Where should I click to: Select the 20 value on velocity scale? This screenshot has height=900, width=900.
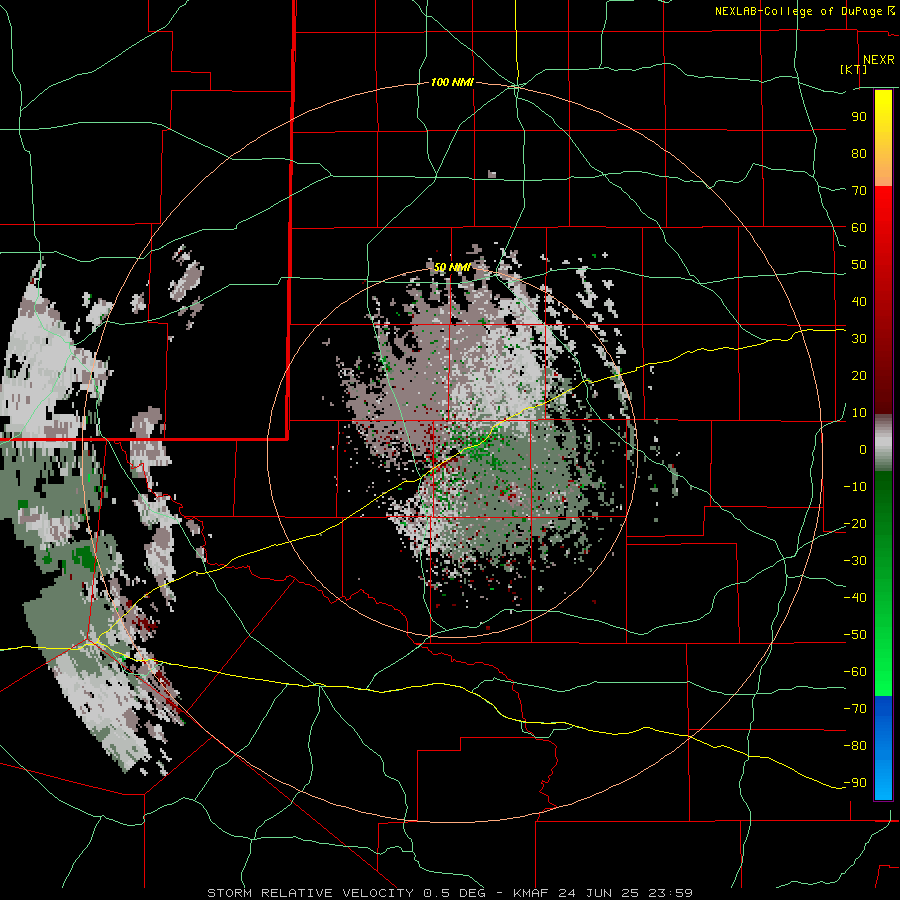point(859,375)
